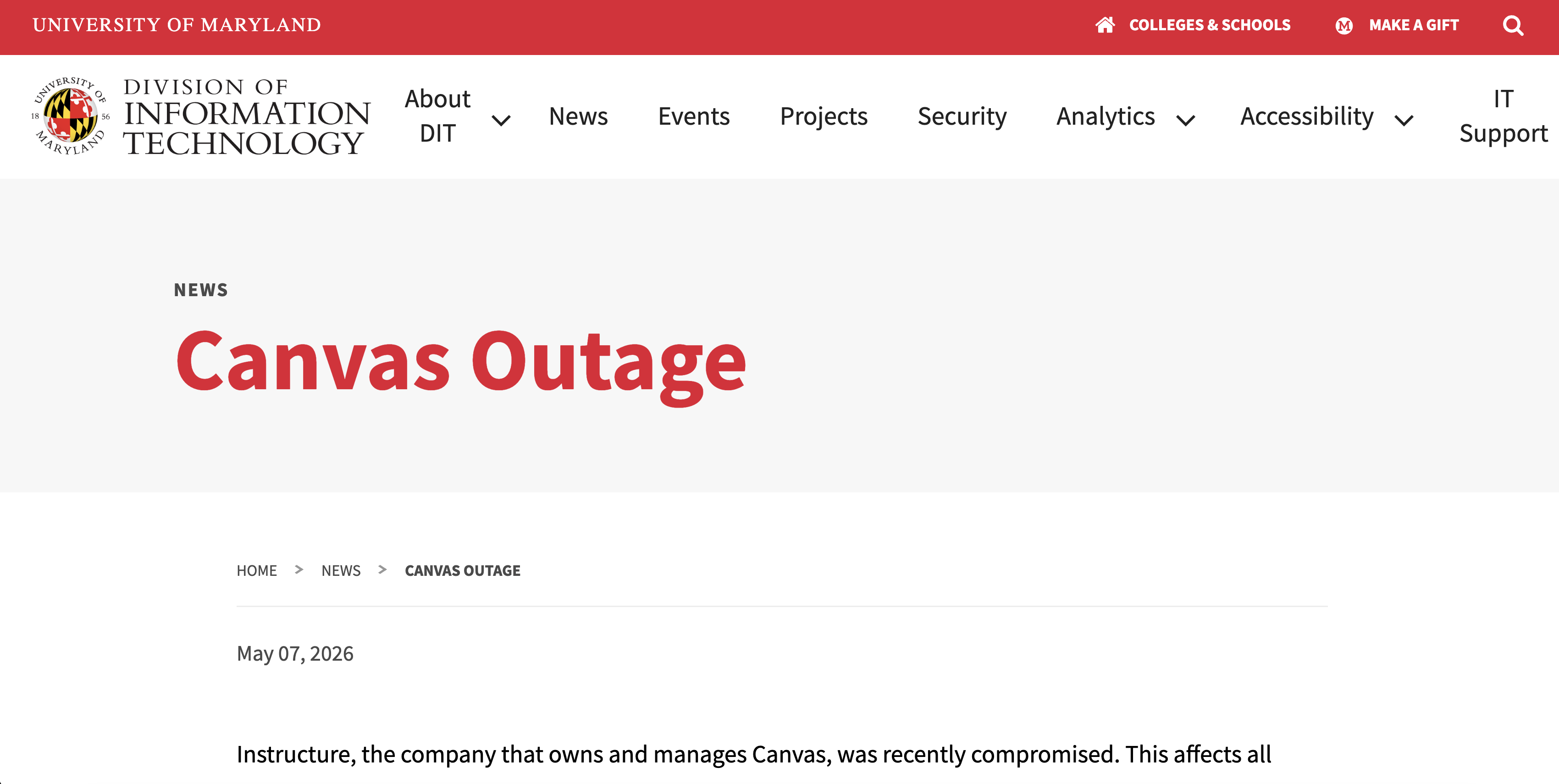Open the Colleges & Schools link

1210,25
